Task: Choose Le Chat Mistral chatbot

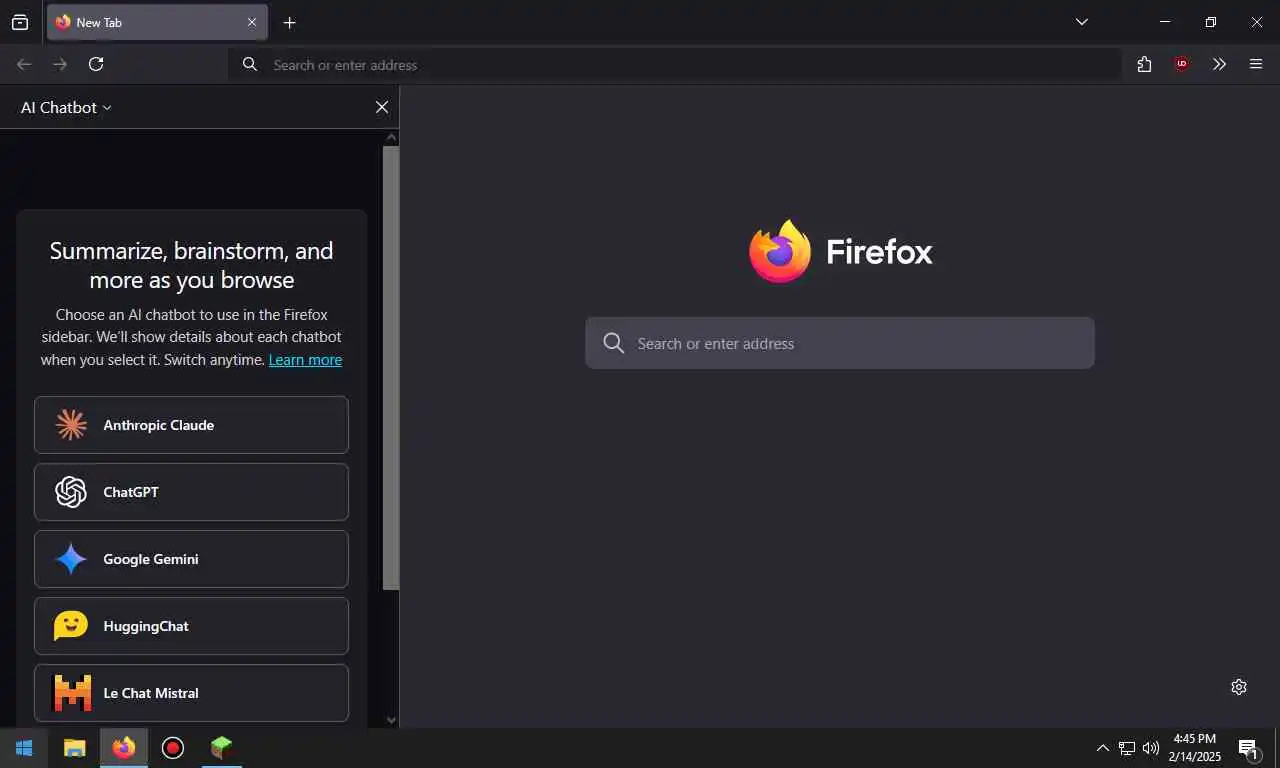Action: (x=191, y=693)
